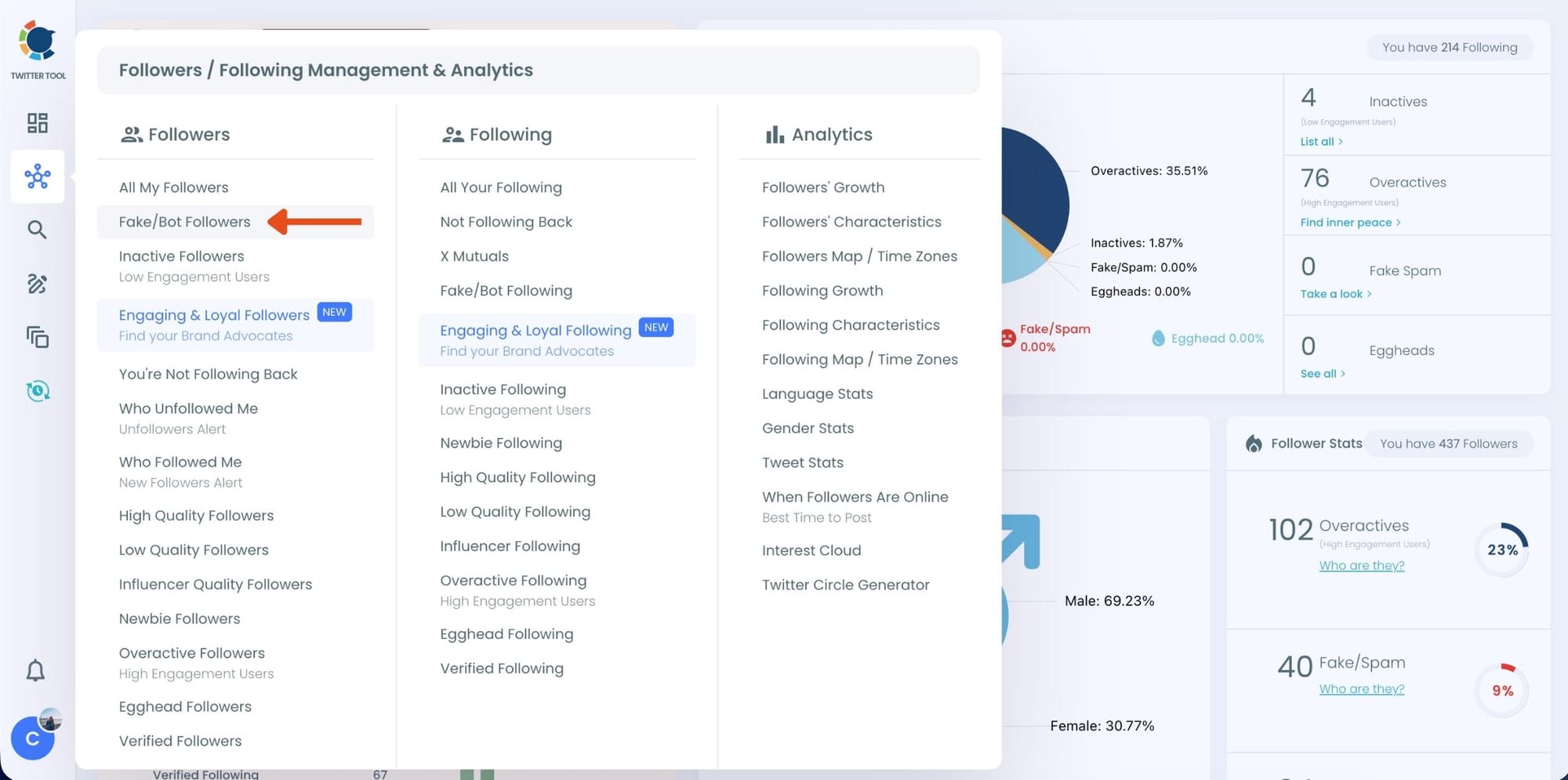Viewport: 1568px width, 780px height.
Task: Open Newbie Following
Action: (501, 443)
